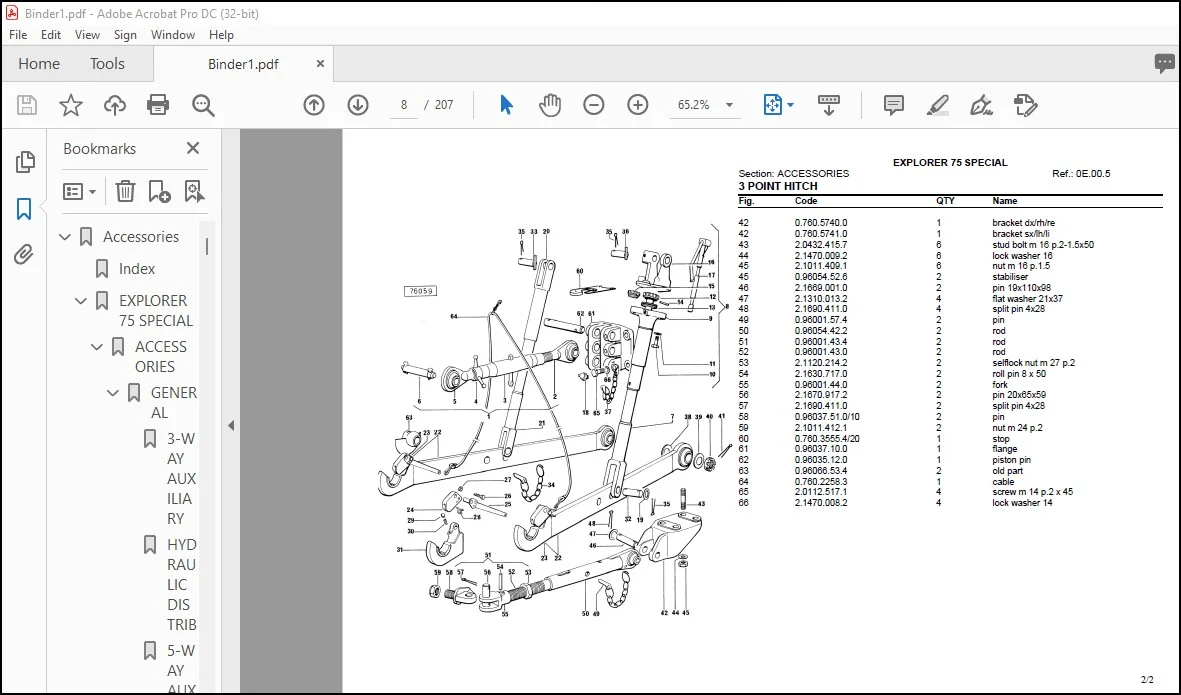Open the 3-WAY AUXILIARY bookmark
The width and height of the screenshot is (1181, 695).
pos(182,478)
